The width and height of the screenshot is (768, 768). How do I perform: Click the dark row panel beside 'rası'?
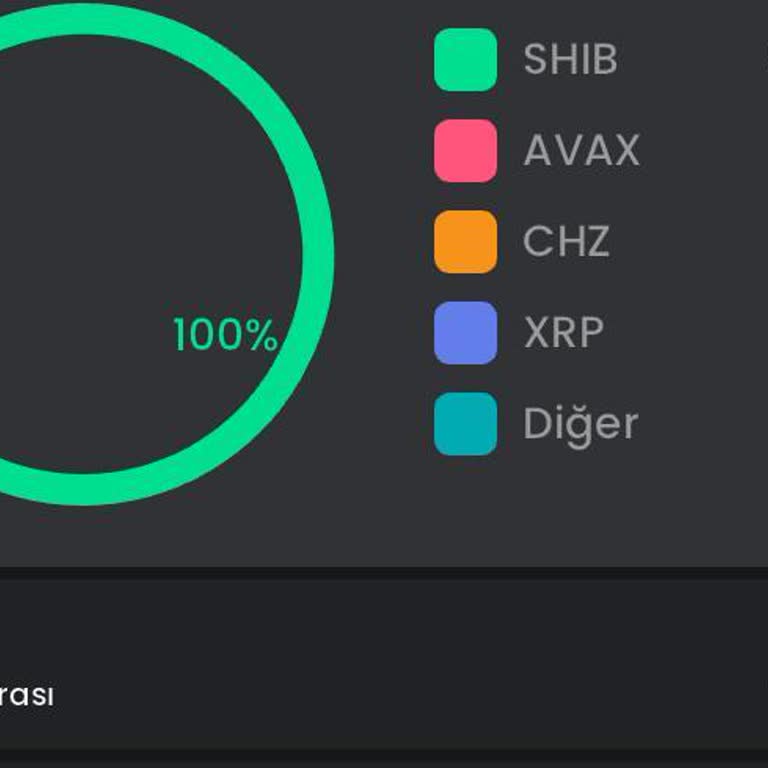(400, 670)
